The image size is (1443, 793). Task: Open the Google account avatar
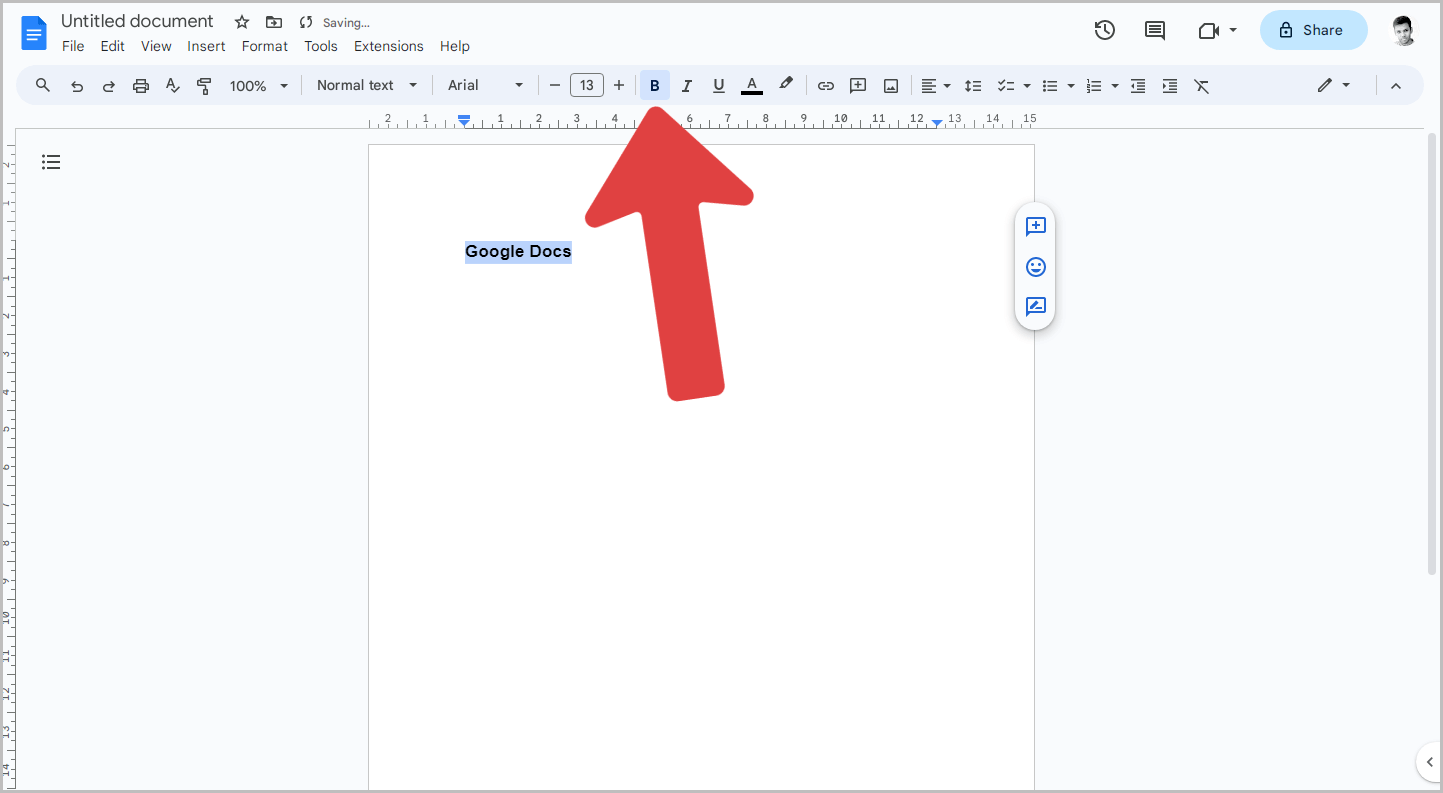tap(1404, 31)
